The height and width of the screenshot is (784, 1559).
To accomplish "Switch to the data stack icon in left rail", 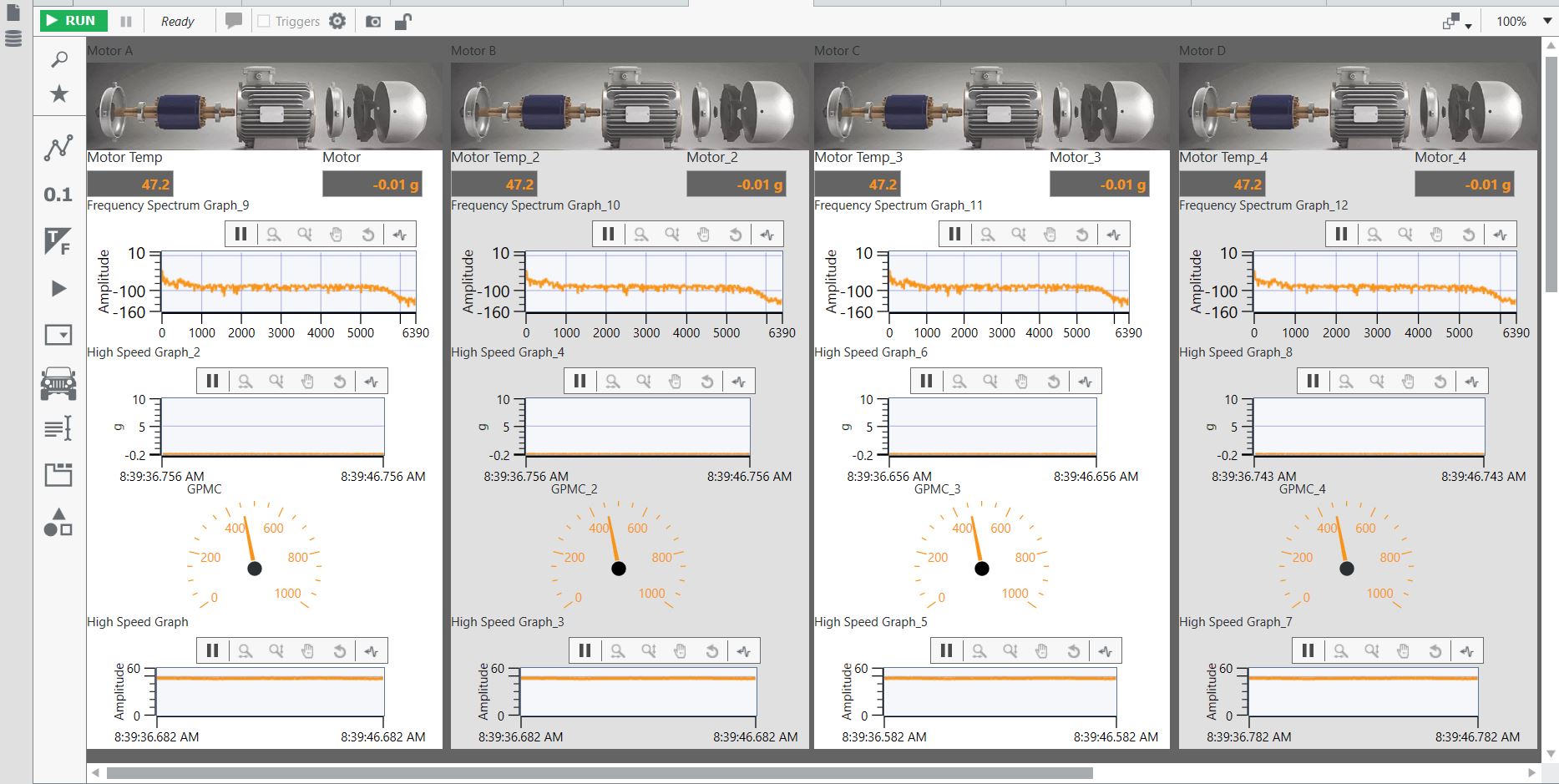I will (13, 38).
